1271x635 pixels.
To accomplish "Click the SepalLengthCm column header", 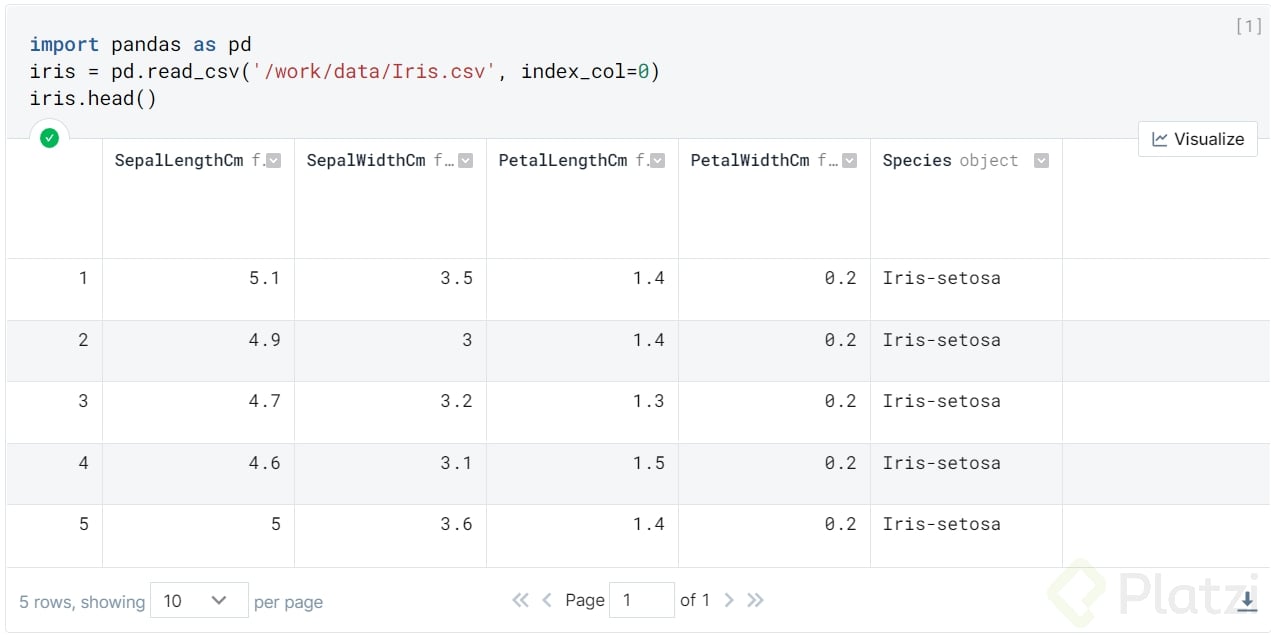I will tap(179, 161).
